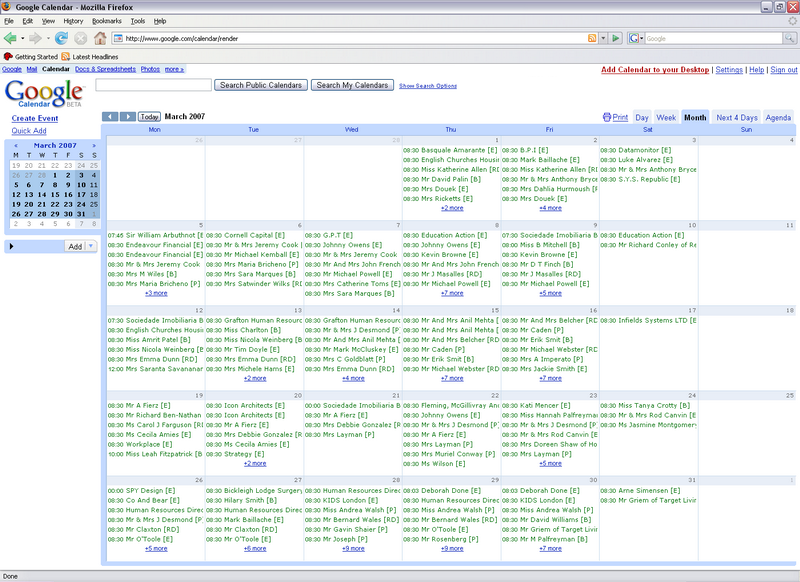Click the Firefox Back arrow button
Image resolution: width=800 pixels, height=582 pixels.
11,38
